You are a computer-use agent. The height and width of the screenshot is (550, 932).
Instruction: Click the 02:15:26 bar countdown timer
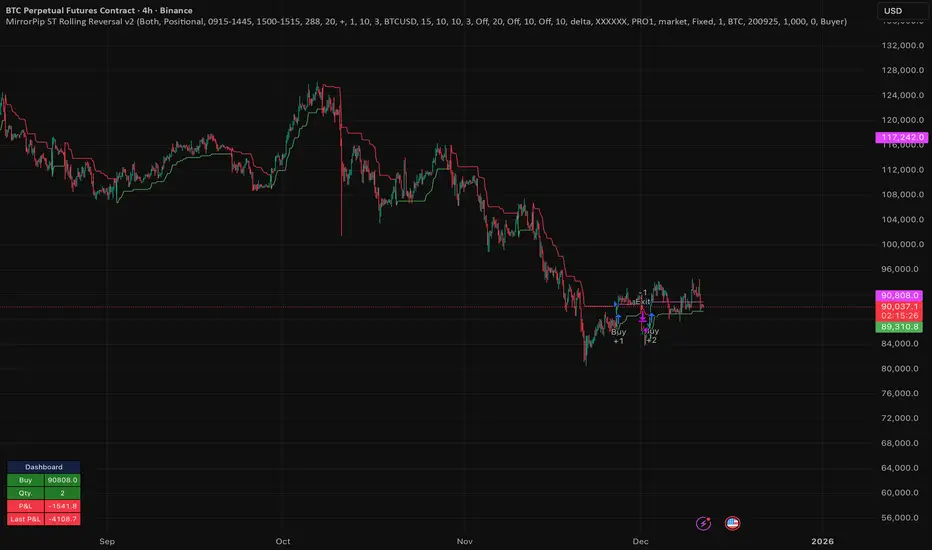899,316
